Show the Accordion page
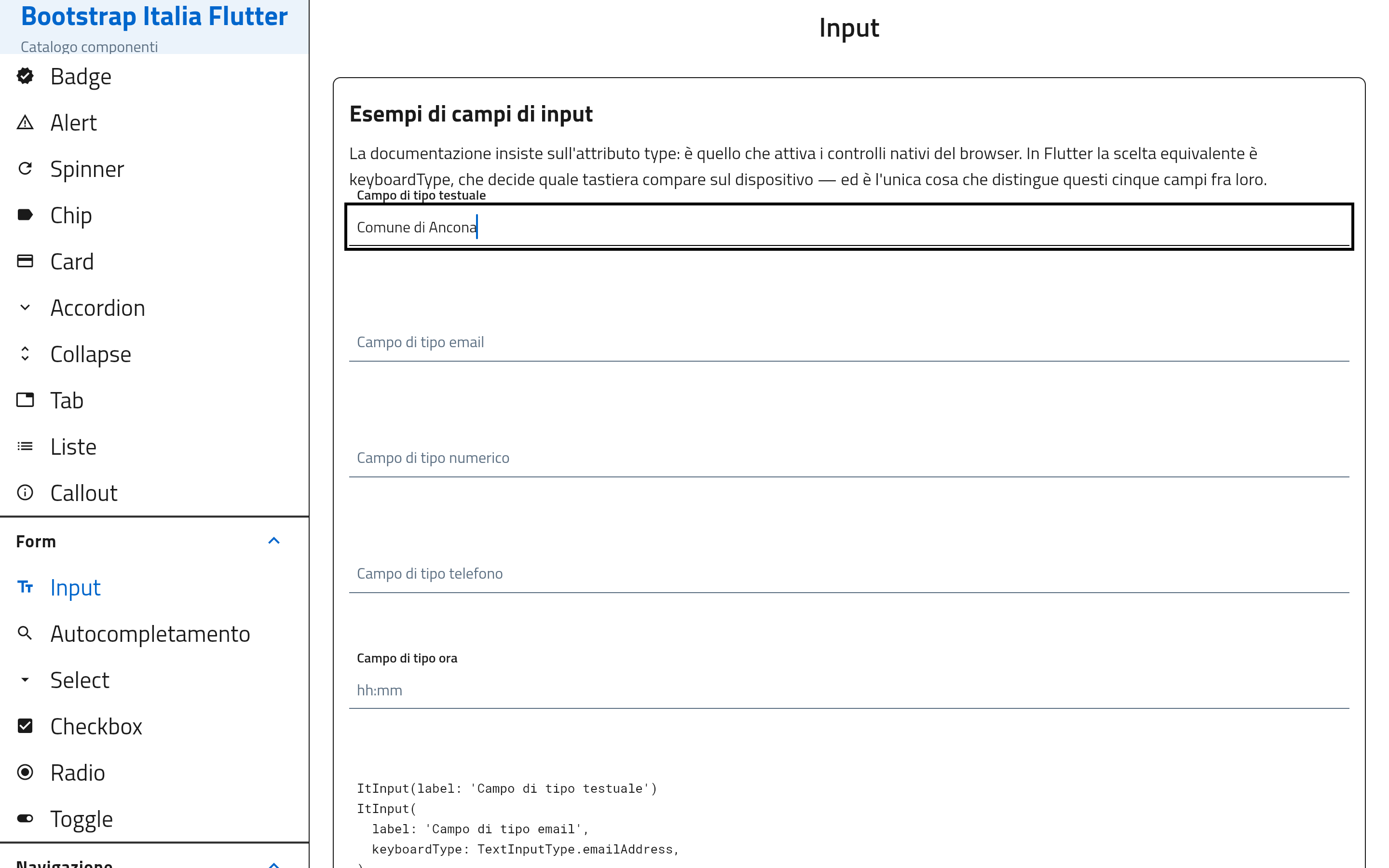 [154, 308]
